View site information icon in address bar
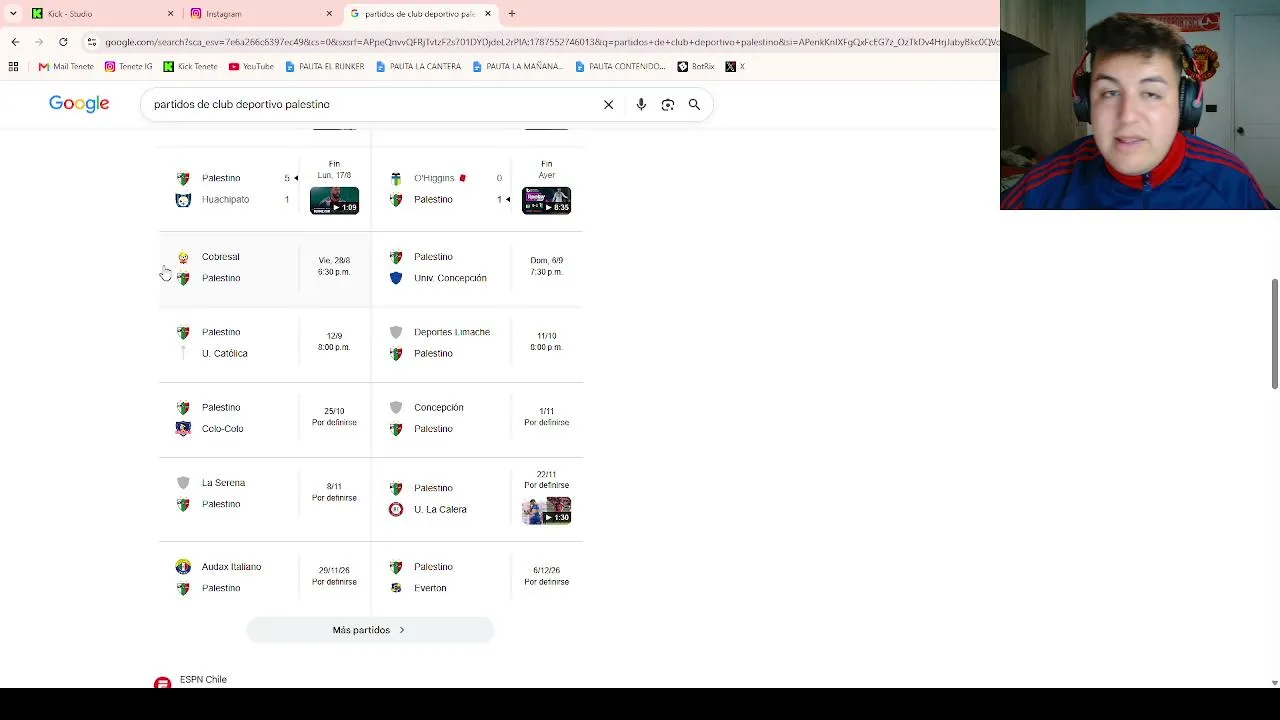 (x=92, y=42)
